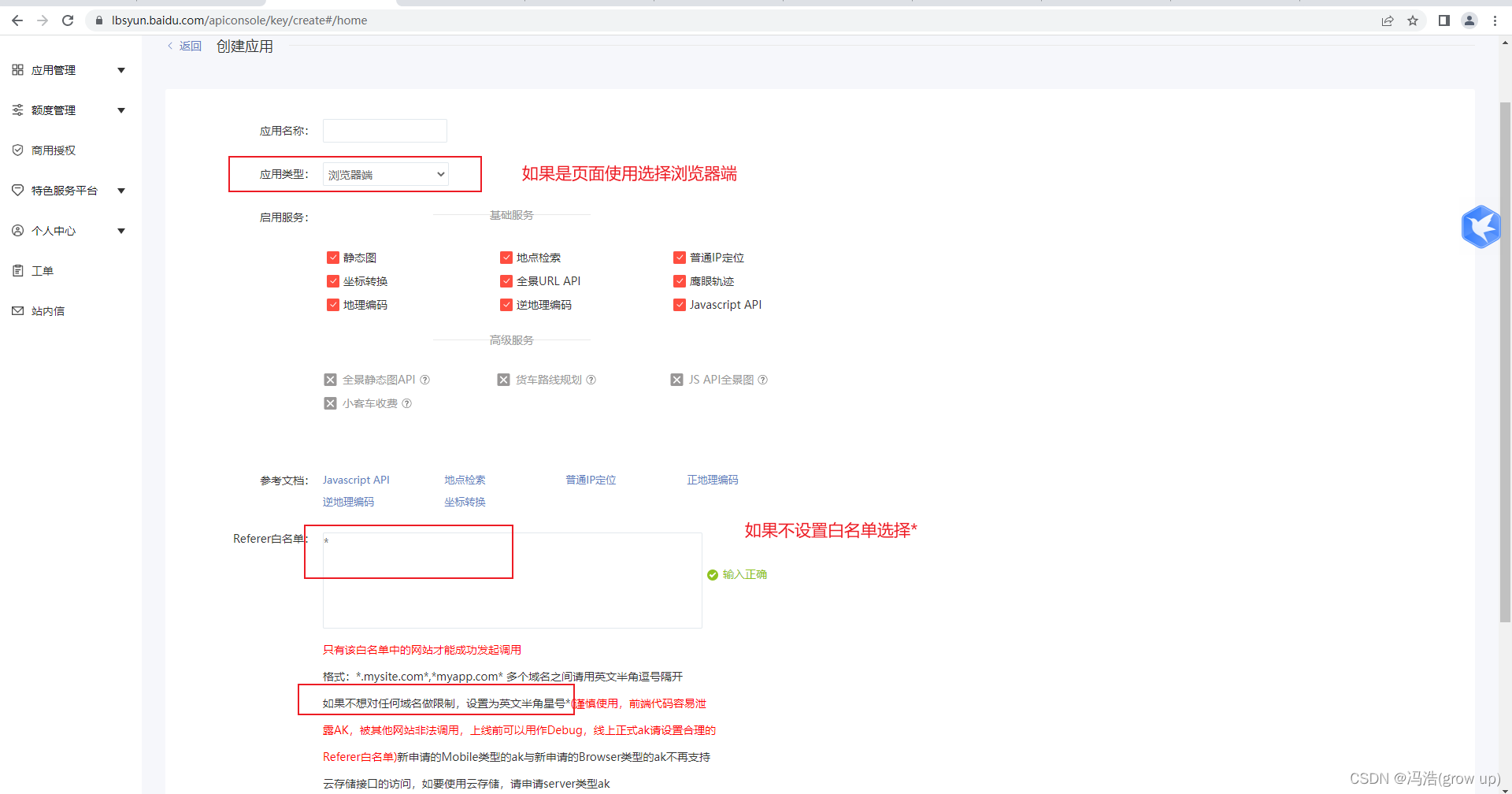Uncheck the 静态图 checkbox

point(333,258)
